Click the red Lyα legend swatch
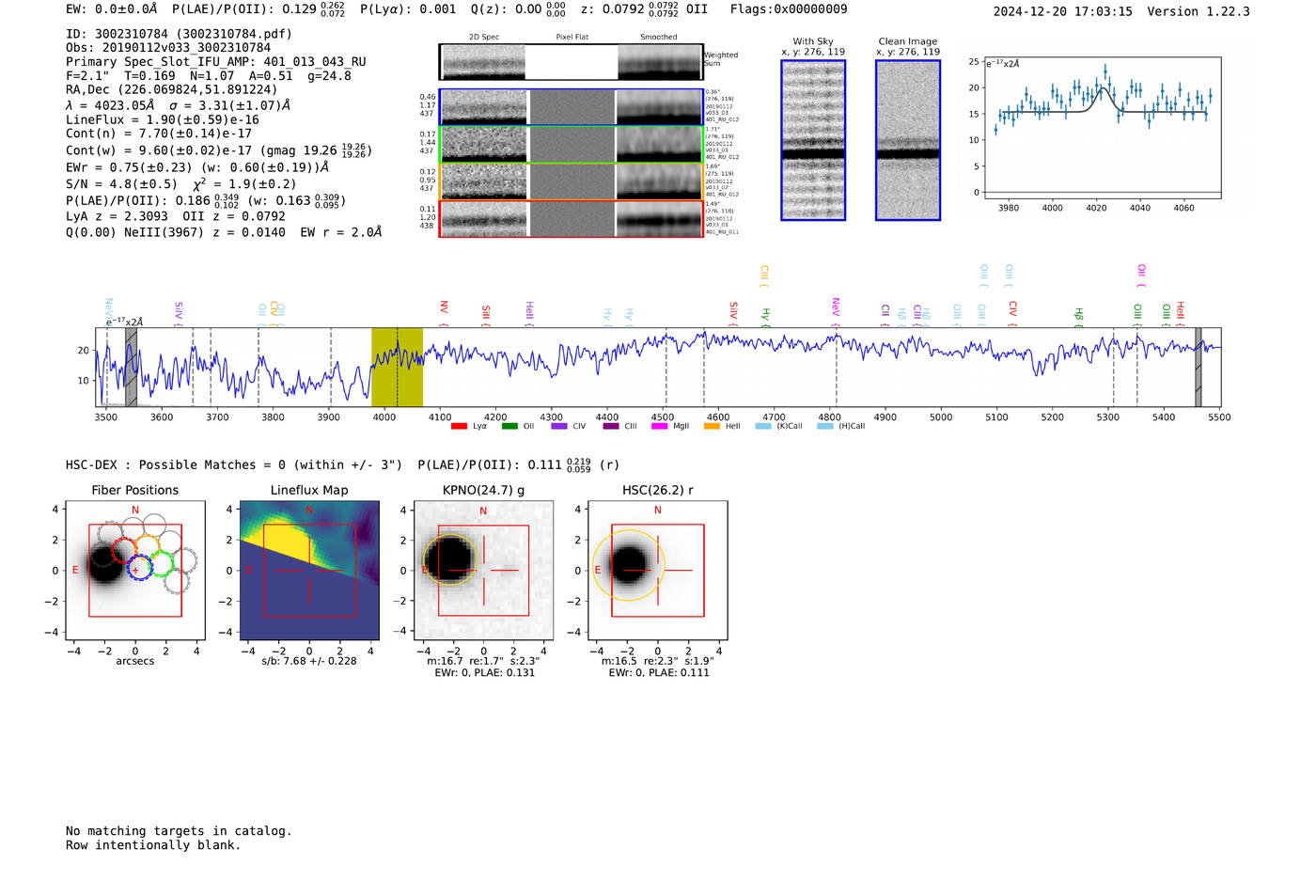The height and width of the screenshot is (896, 1316). [459, 426]
